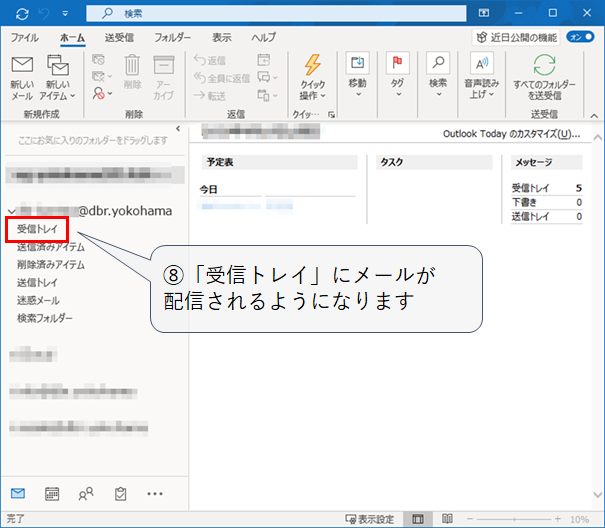Toggle the 近日公開の機能 on/off switch
The height and width of the screenshot is (528, 605).
579,36
